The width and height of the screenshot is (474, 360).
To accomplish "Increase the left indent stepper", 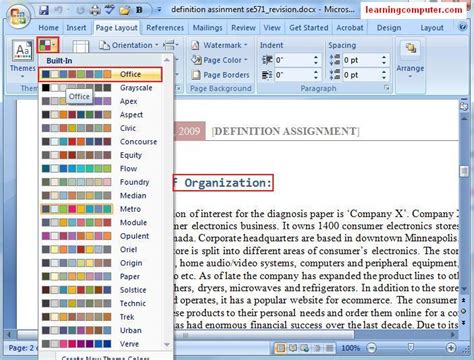I will pos(316,57).
